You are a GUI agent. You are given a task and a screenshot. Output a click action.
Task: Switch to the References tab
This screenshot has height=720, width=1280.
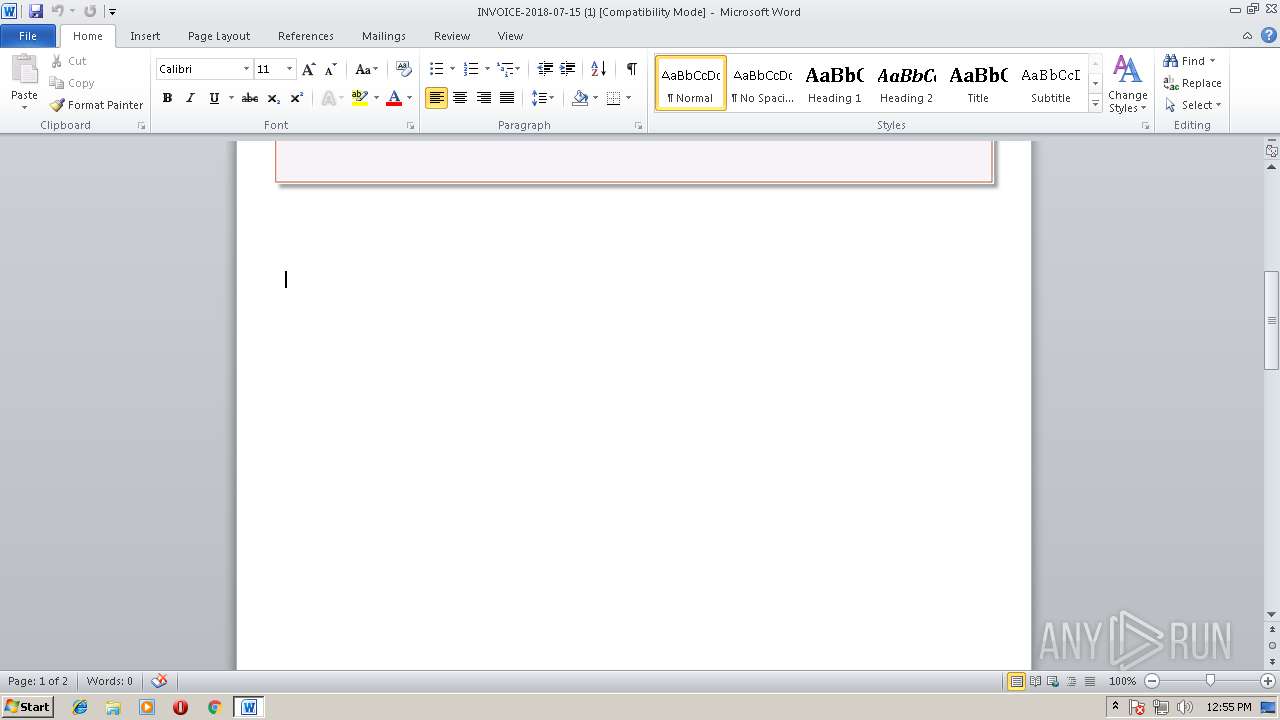tap(306, 36)
